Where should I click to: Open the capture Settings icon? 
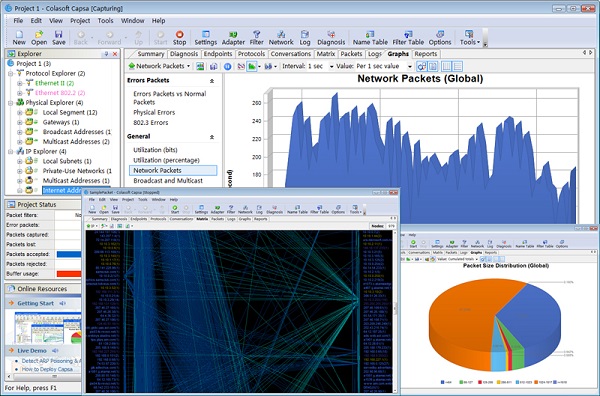coord(205,38)
